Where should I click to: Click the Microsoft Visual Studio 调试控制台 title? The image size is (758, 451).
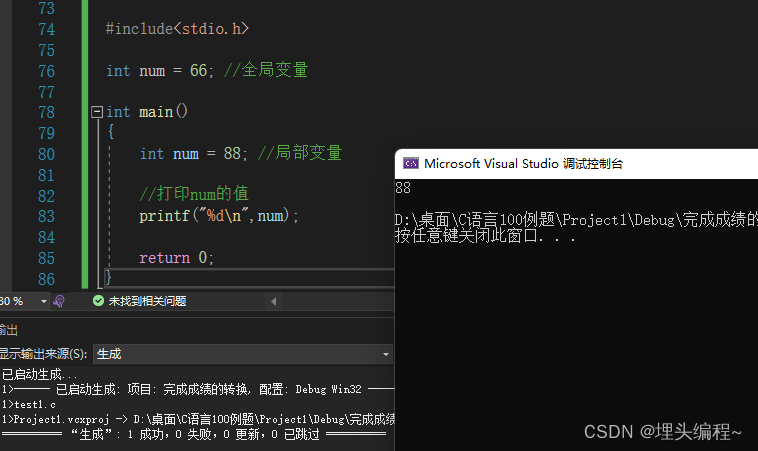524,164
